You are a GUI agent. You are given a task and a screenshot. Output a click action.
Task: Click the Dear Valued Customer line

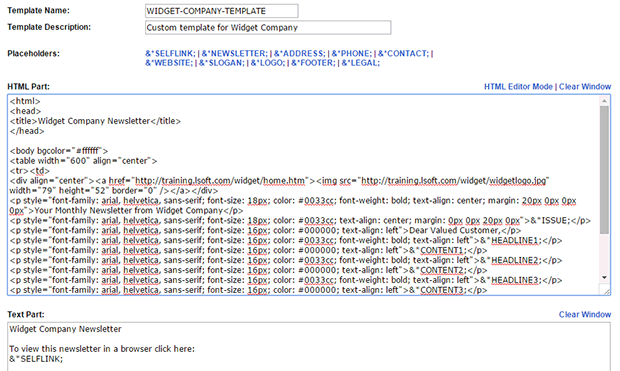(265, 230)
